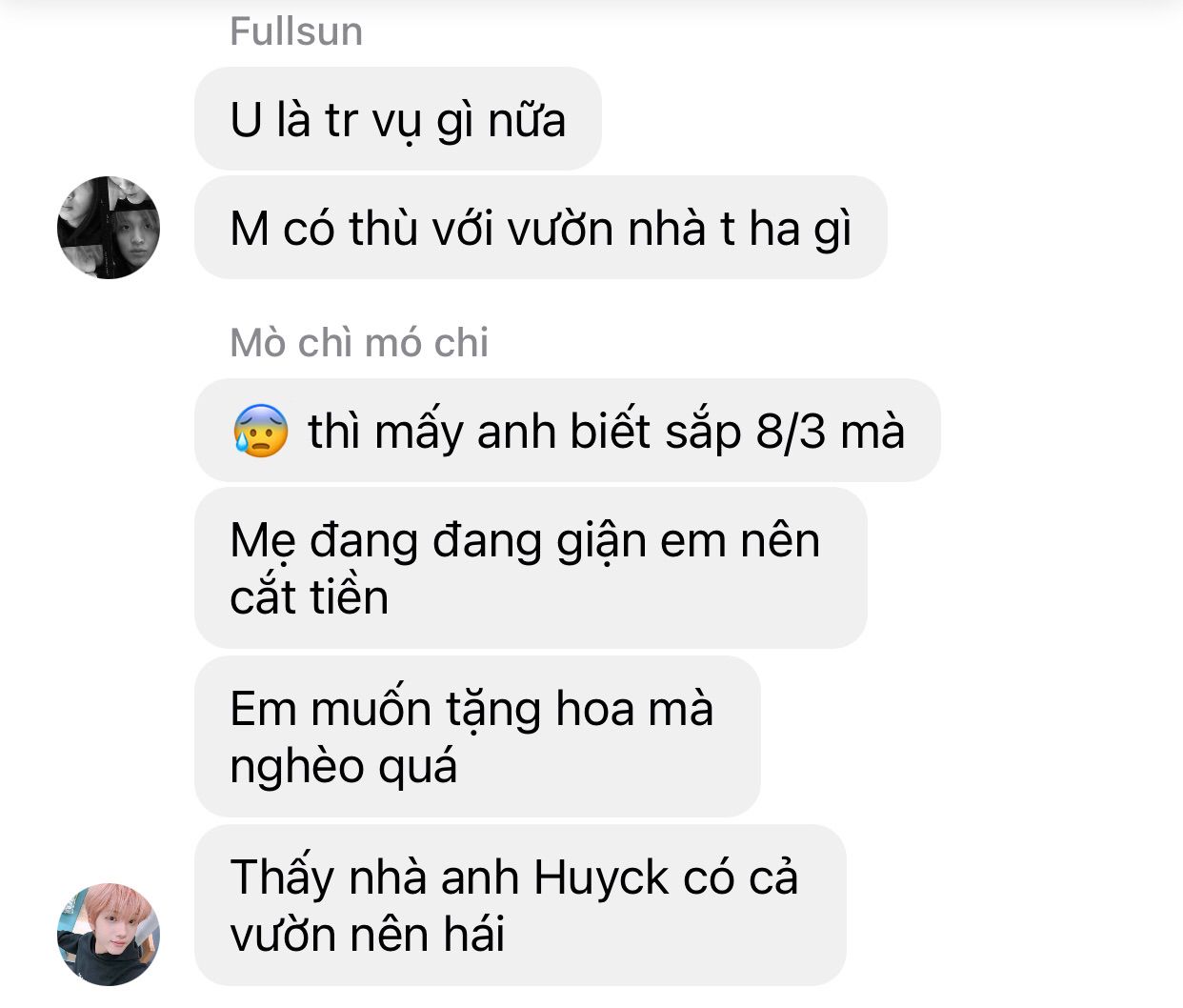
Task: Open the black-and-white collage profile avatar
Action: click(x=109, y=228)
